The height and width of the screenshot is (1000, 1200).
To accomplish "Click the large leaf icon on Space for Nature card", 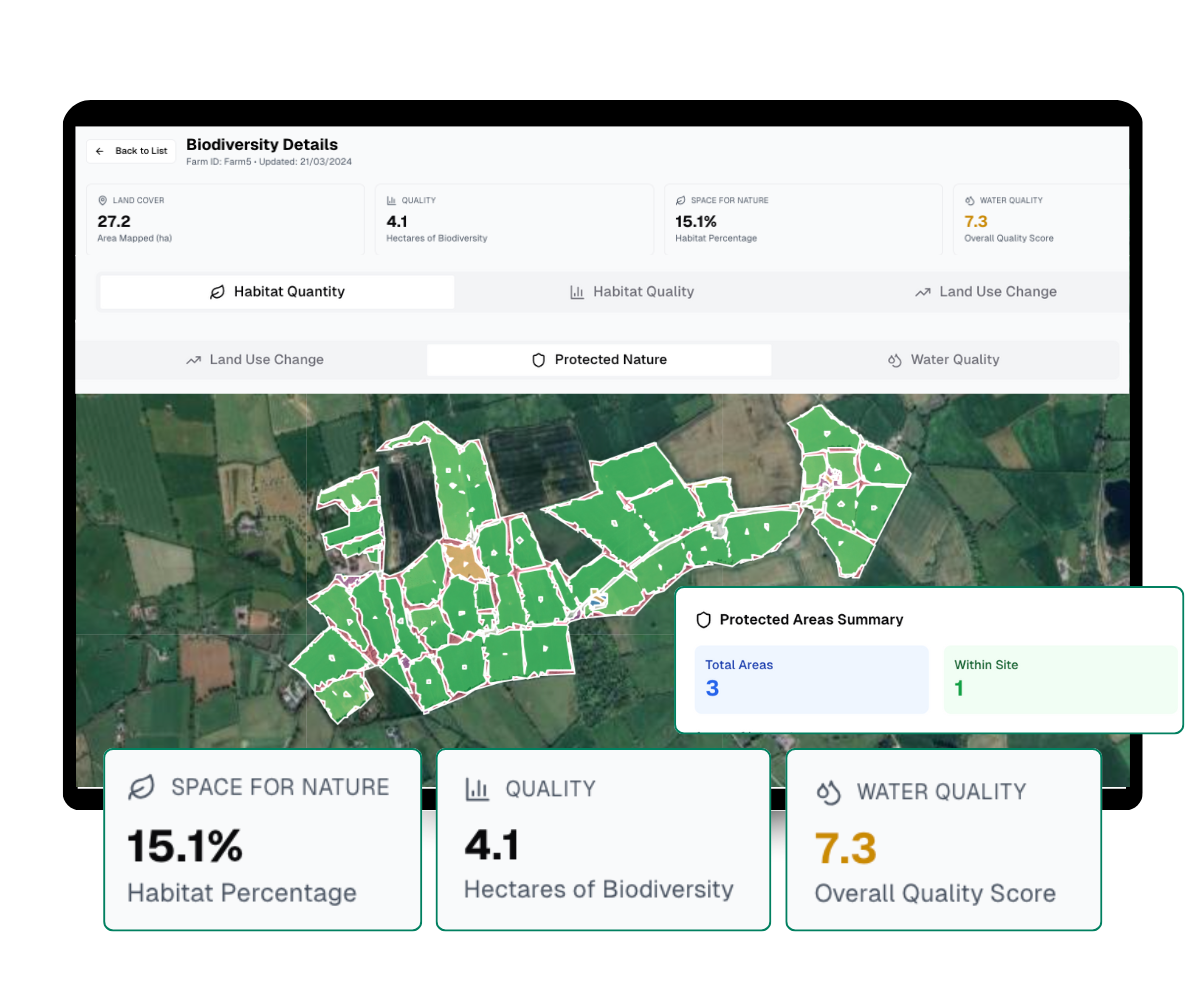I will click(143, 788).
